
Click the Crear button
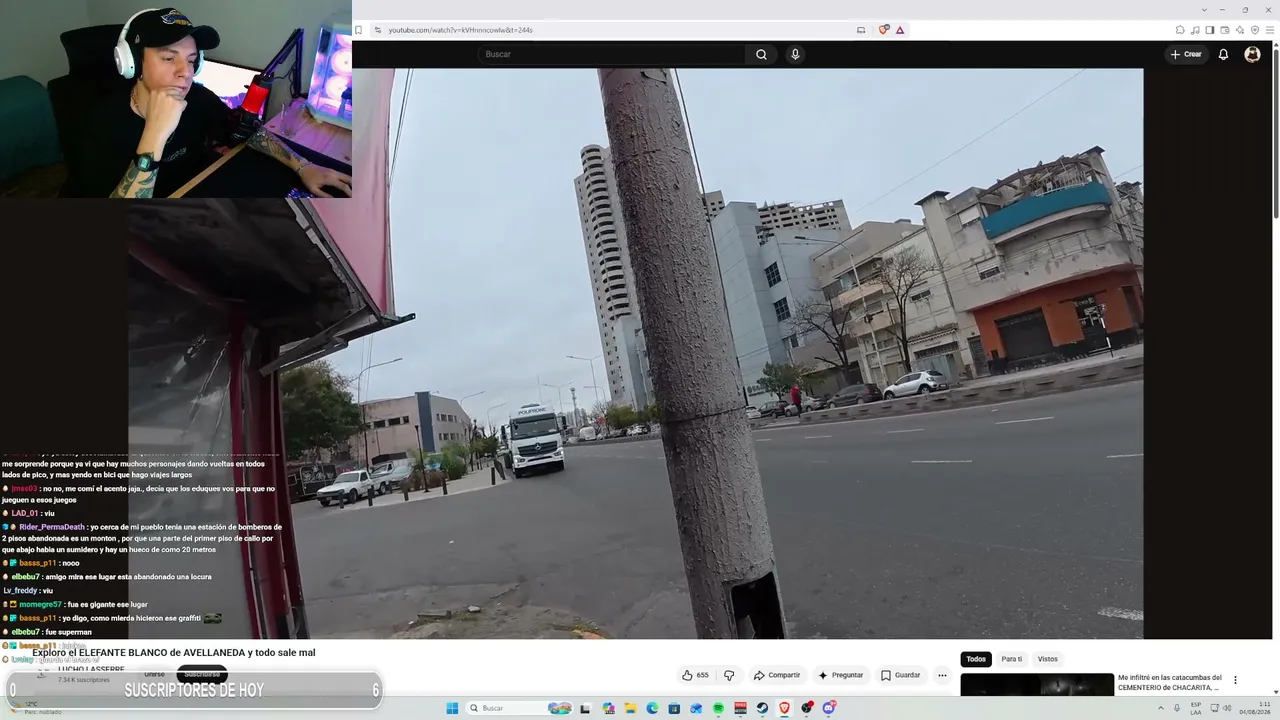coord(1186,54)
